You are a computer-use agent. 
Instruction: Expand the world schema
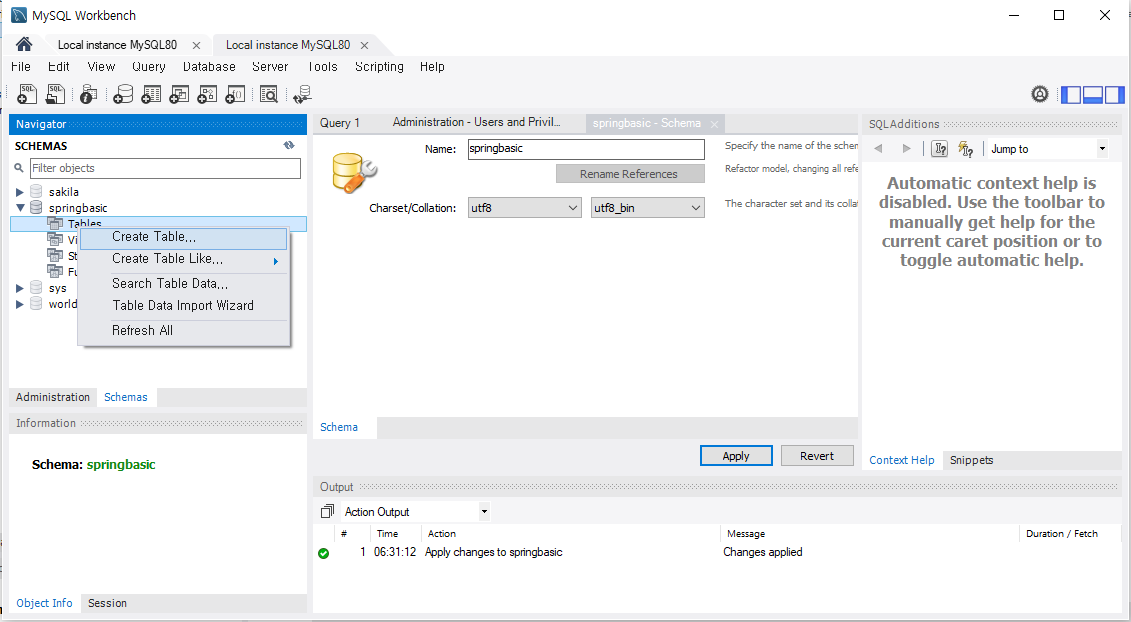[20, 304]
